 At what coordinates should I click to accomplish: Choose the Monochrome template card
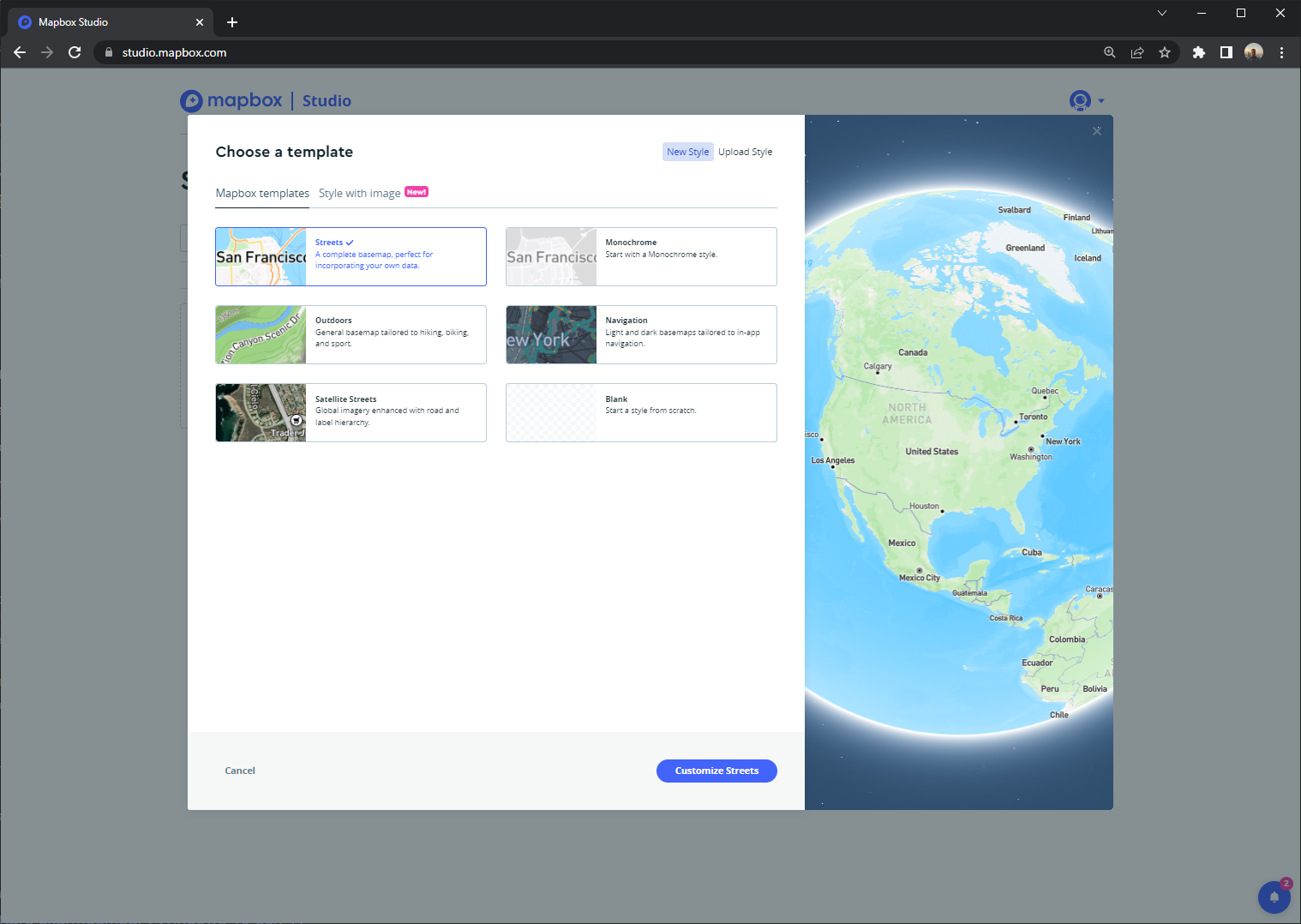coord(641,256)
